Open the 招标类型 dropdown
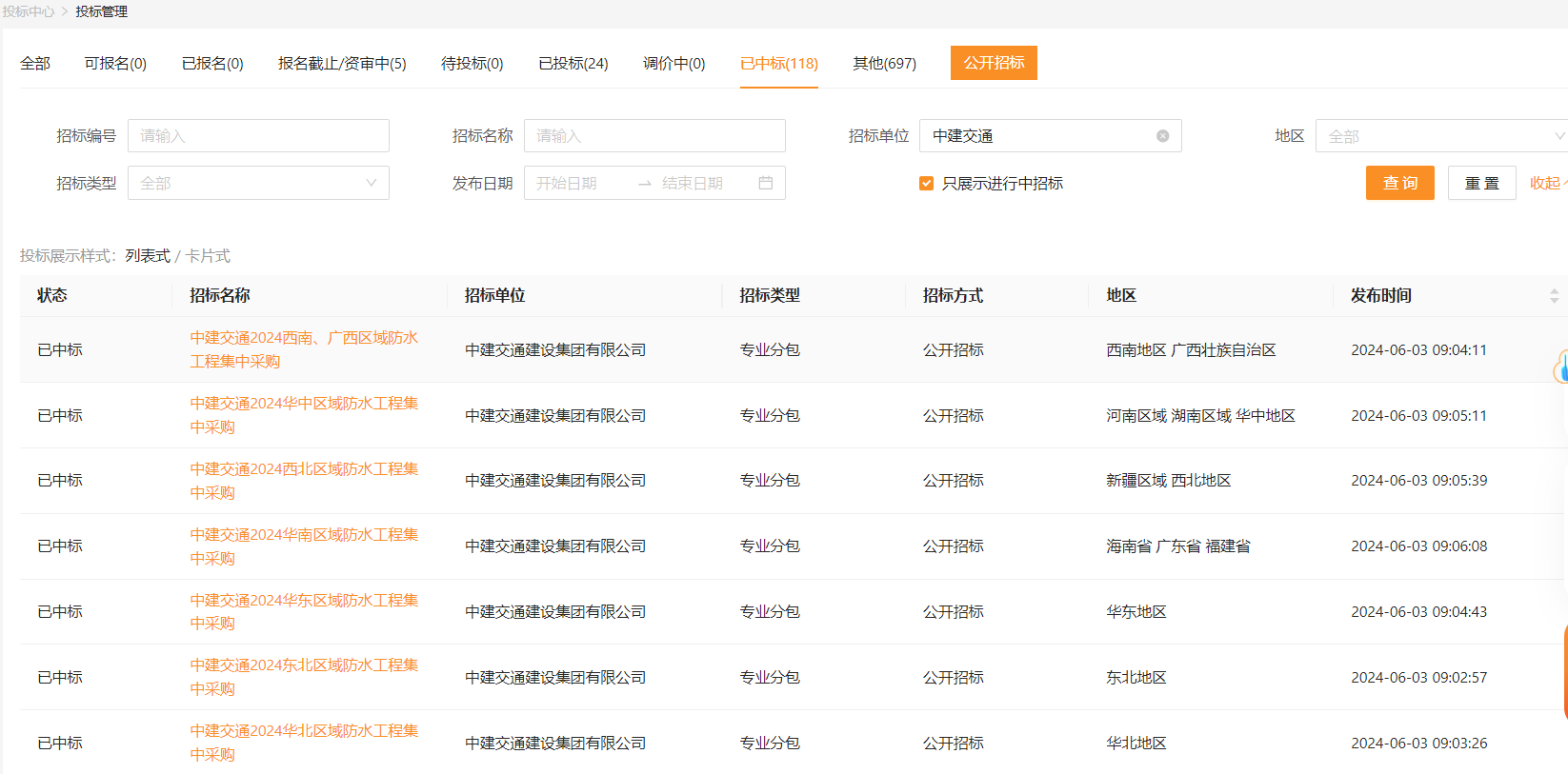Viewport: 1568px width, 774px height. tap(258, 183)
